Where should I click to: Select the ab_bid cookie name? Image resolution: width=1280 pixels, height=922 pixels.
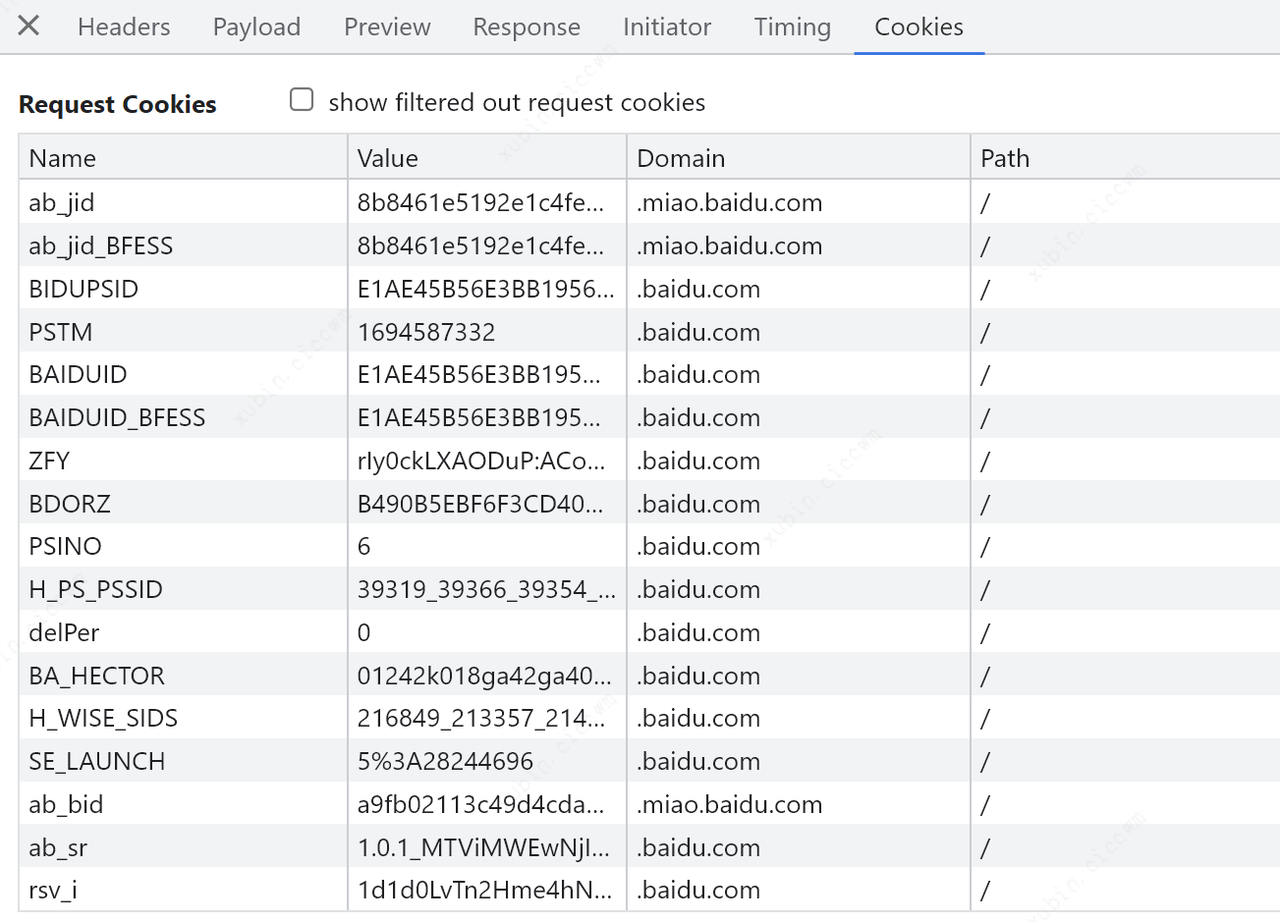66,804
